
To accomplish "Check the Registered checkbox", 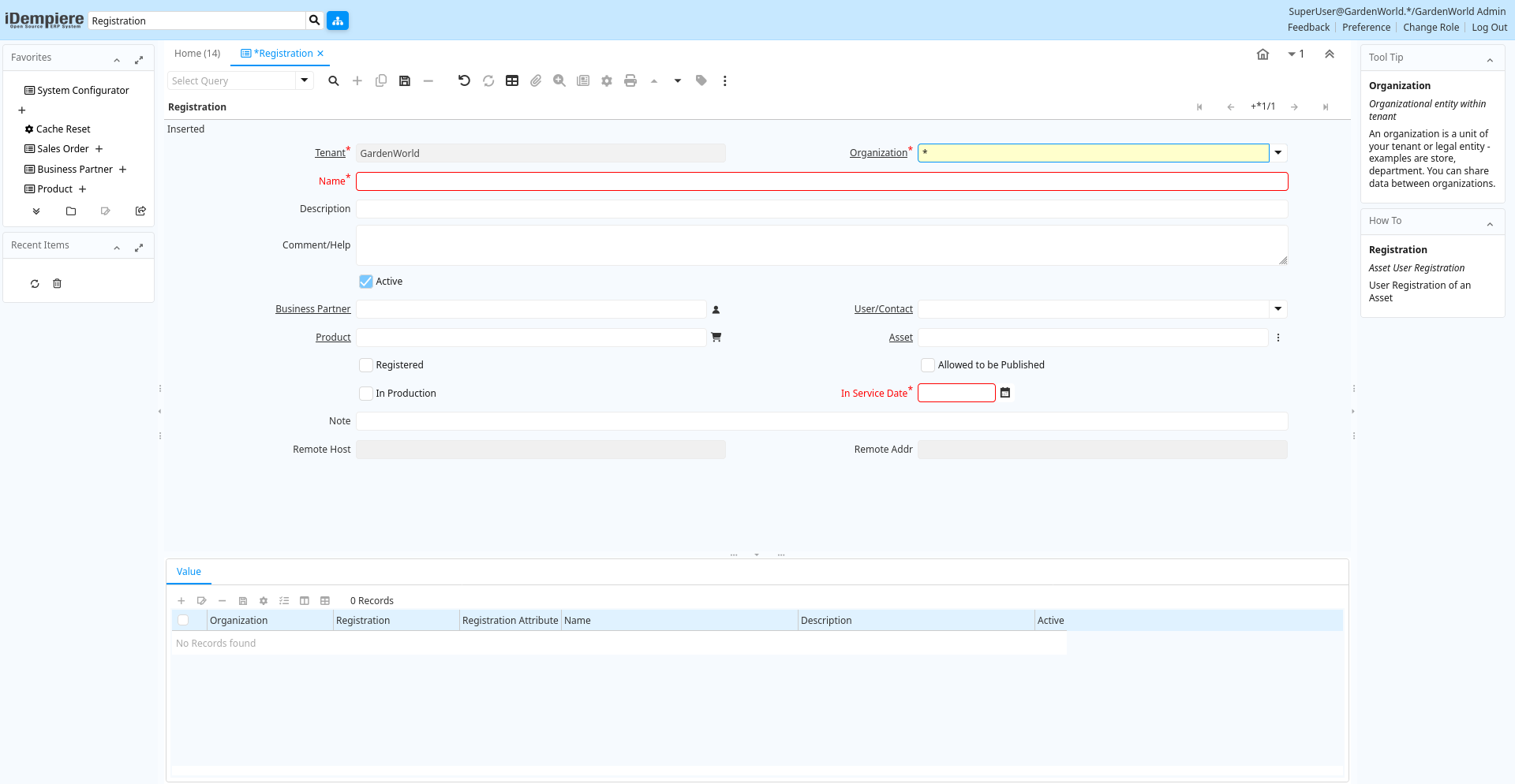I will 366,365.
